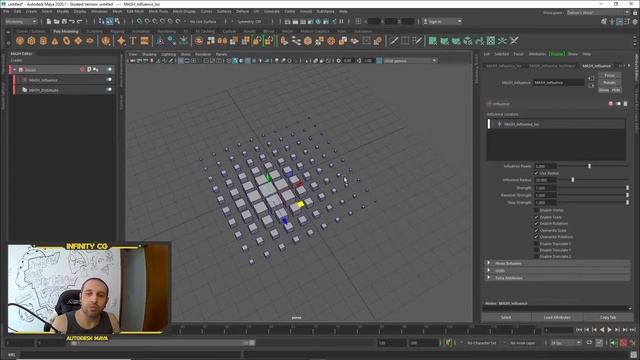Click the Select button at the panel bottom
This screenshot has height=360, width=640.
506,317
